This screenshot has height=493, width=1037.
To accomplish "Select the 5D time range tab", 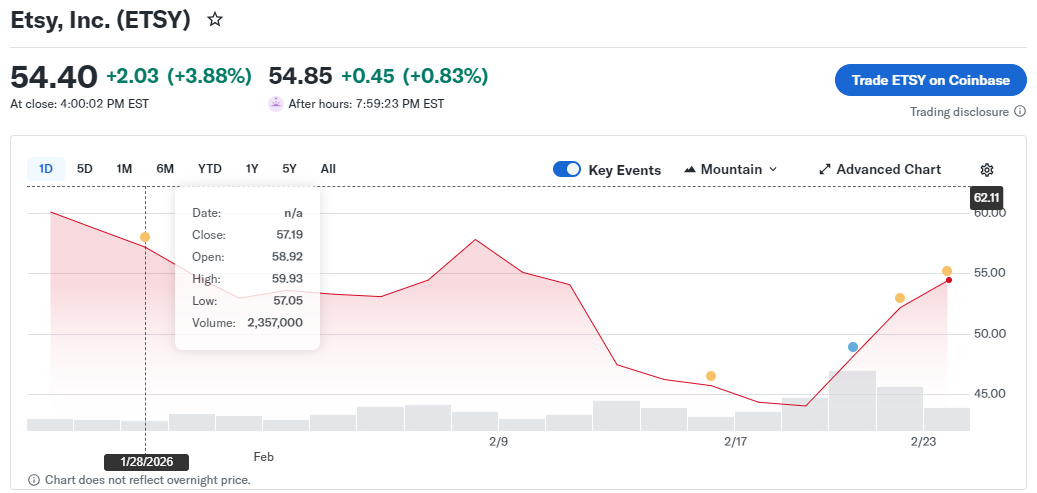I will (85, 169).
